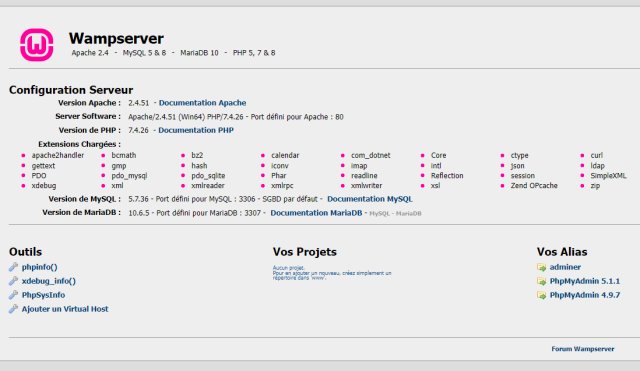The width and height of the screenshot is (640, 371).
Task: Click the gettext extension entry
Action: tap(43, 166)
